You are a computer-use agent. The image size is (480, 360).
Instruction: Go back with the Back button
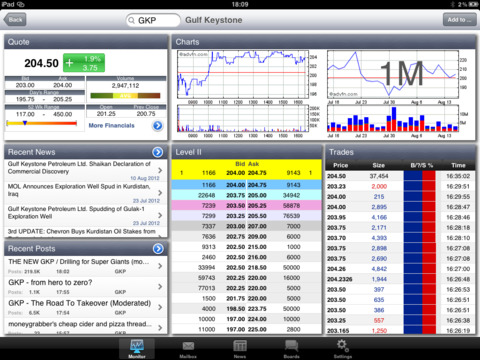pyautogui.click(x=15, y=20)
